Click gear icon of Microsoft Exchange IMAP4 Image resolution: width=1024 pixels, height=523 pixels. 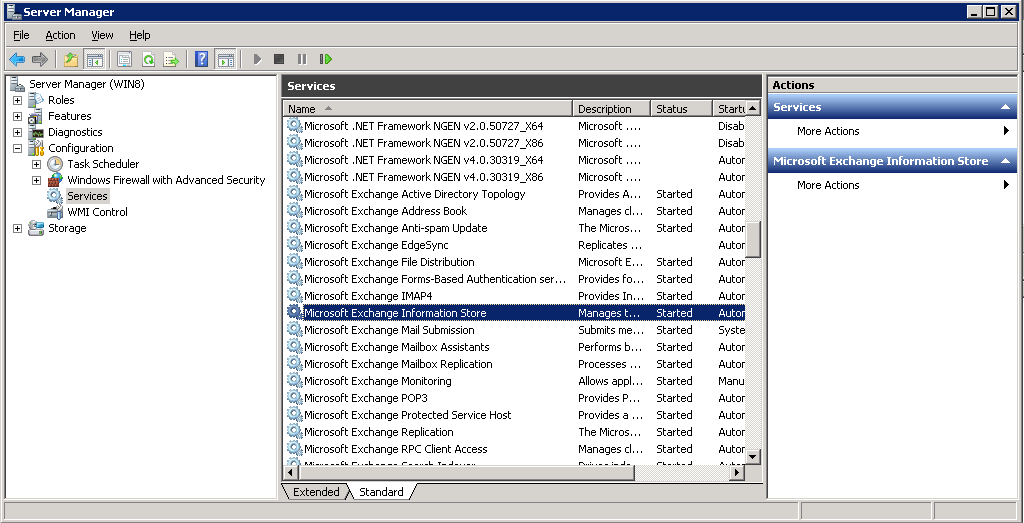[x=295, y=296]
